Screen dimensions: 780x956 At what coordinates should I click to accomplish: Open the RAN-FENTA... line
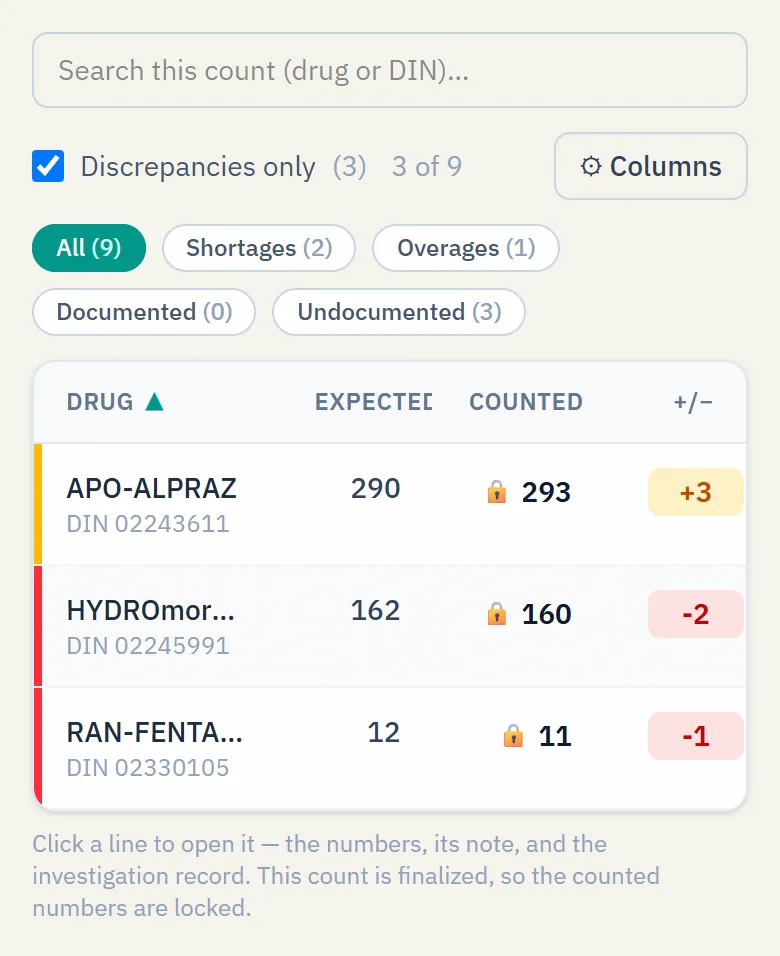click(x=390, y=748)
